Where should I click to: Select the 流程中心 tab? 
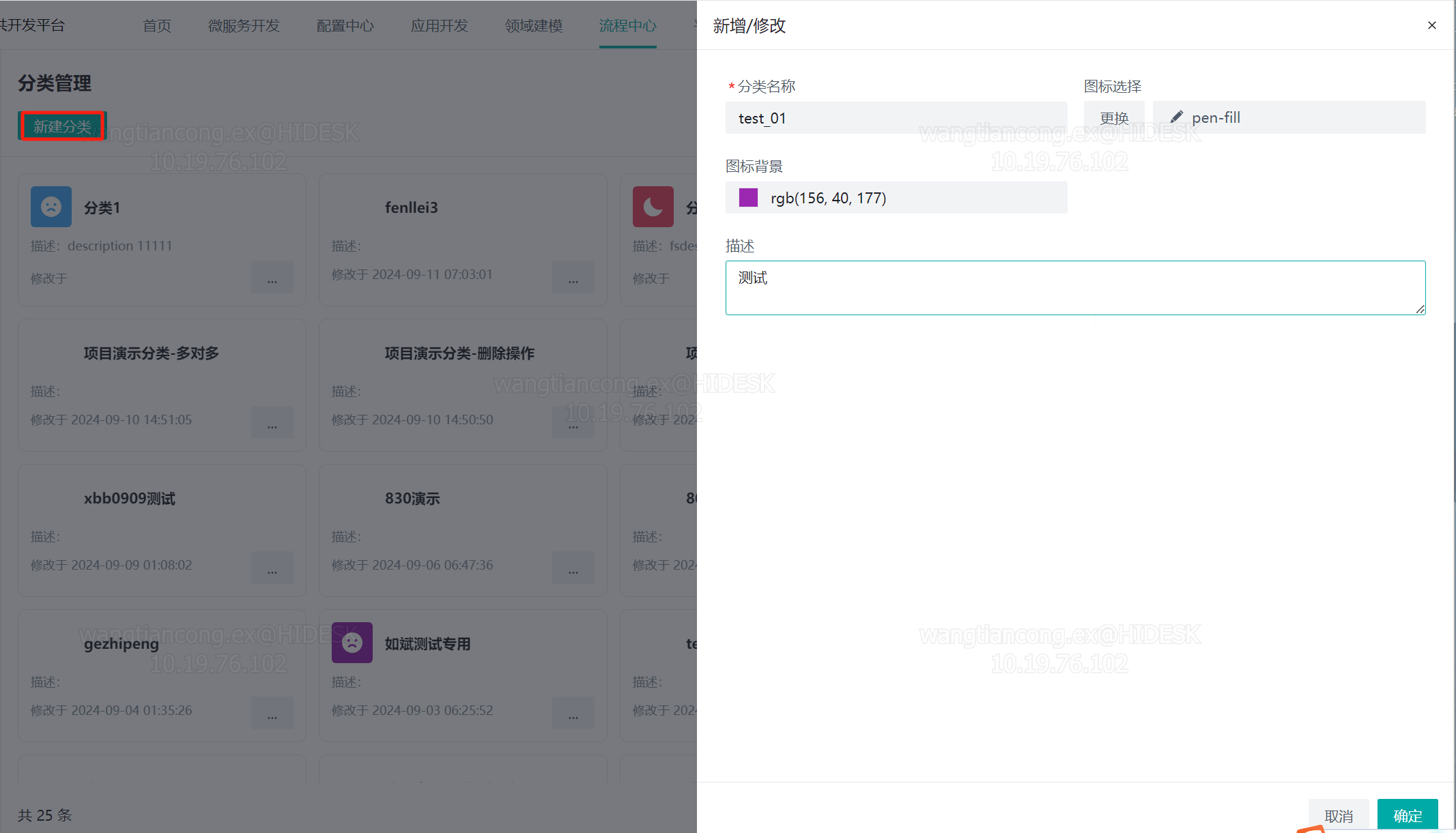[x=628, y=26]
